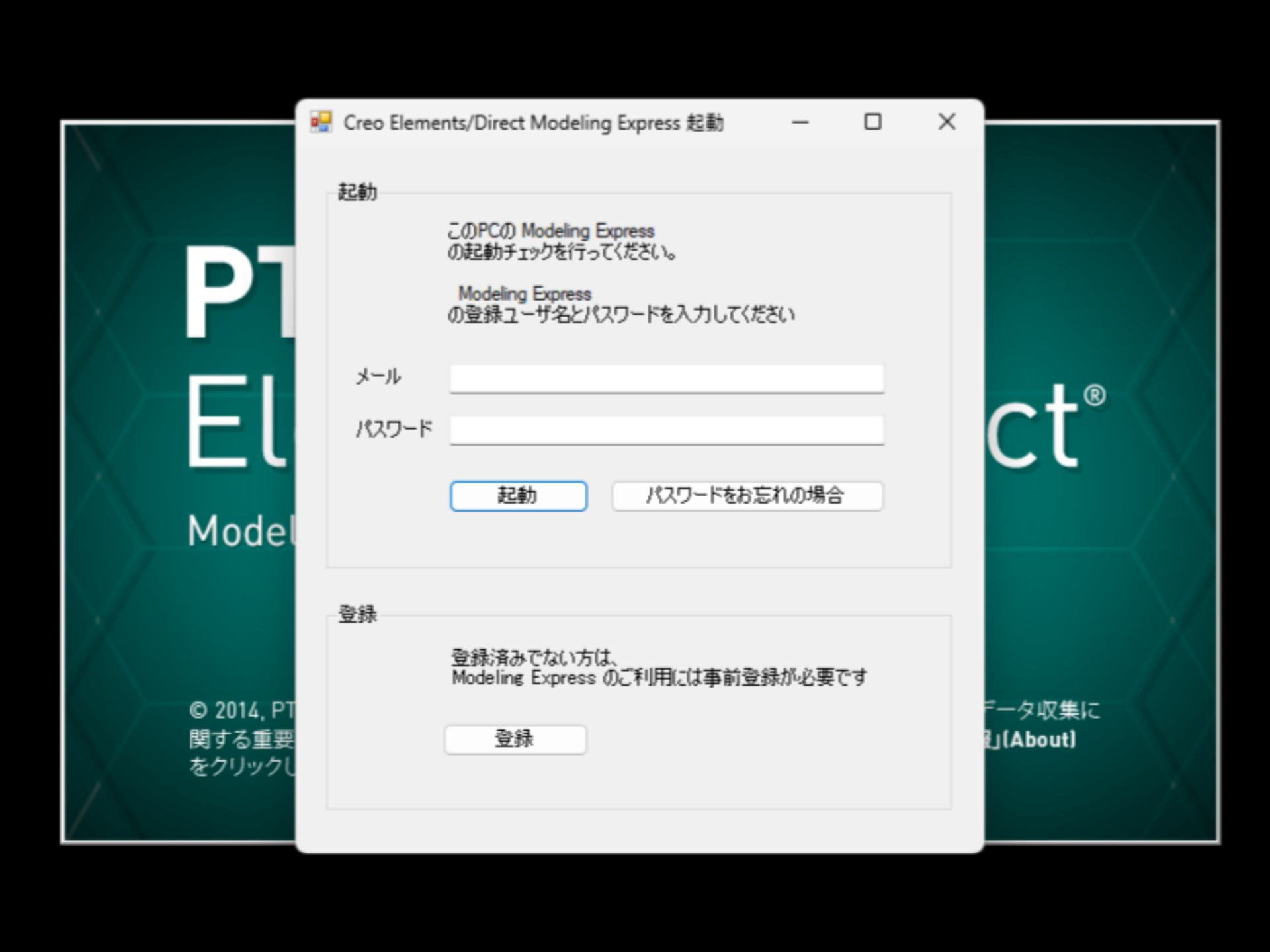Screen dimensions: 1270x952
Task: Minimize the launch dialog
Action: pyautogui.click(x=800, y=122)
